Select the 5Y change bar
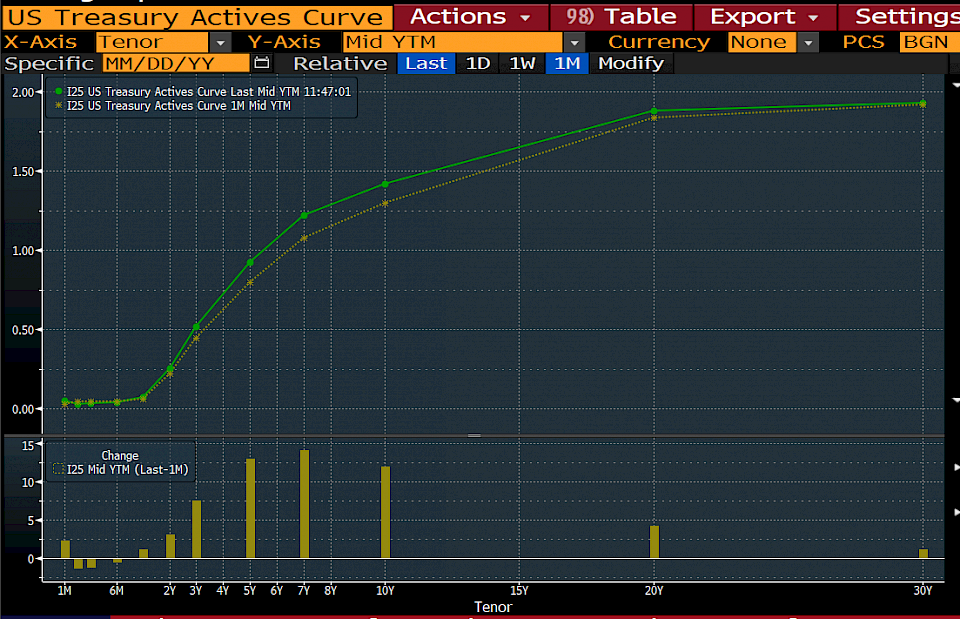This screenshot has width=960, height=619. (x=250, y=508)
